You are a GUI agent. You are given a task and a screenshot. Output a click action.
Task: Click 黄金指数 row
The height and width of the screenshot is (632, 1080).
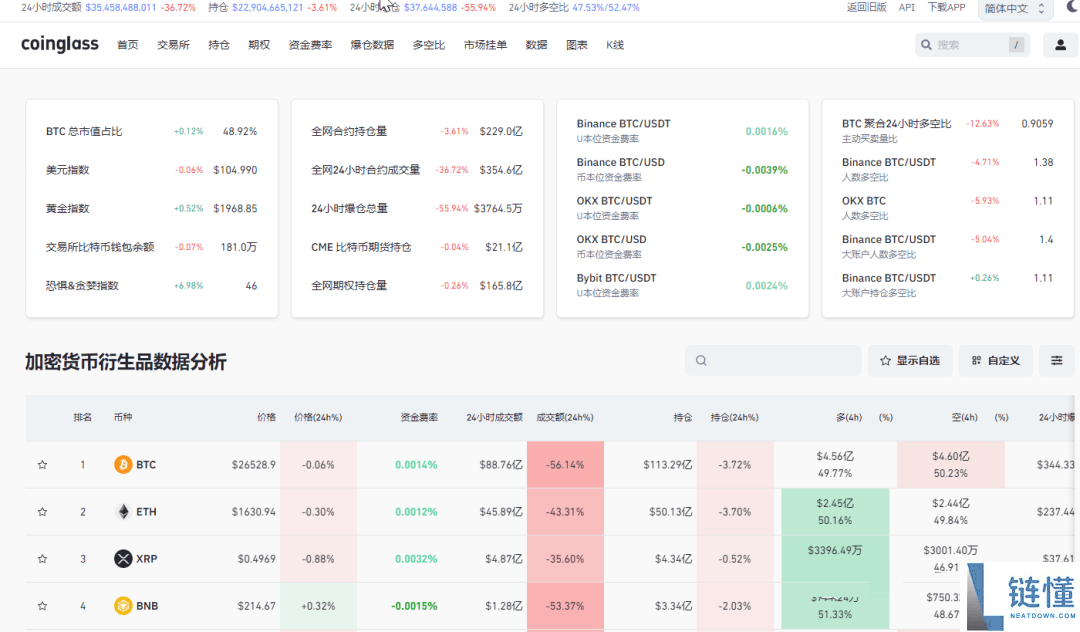coord(152,209)
